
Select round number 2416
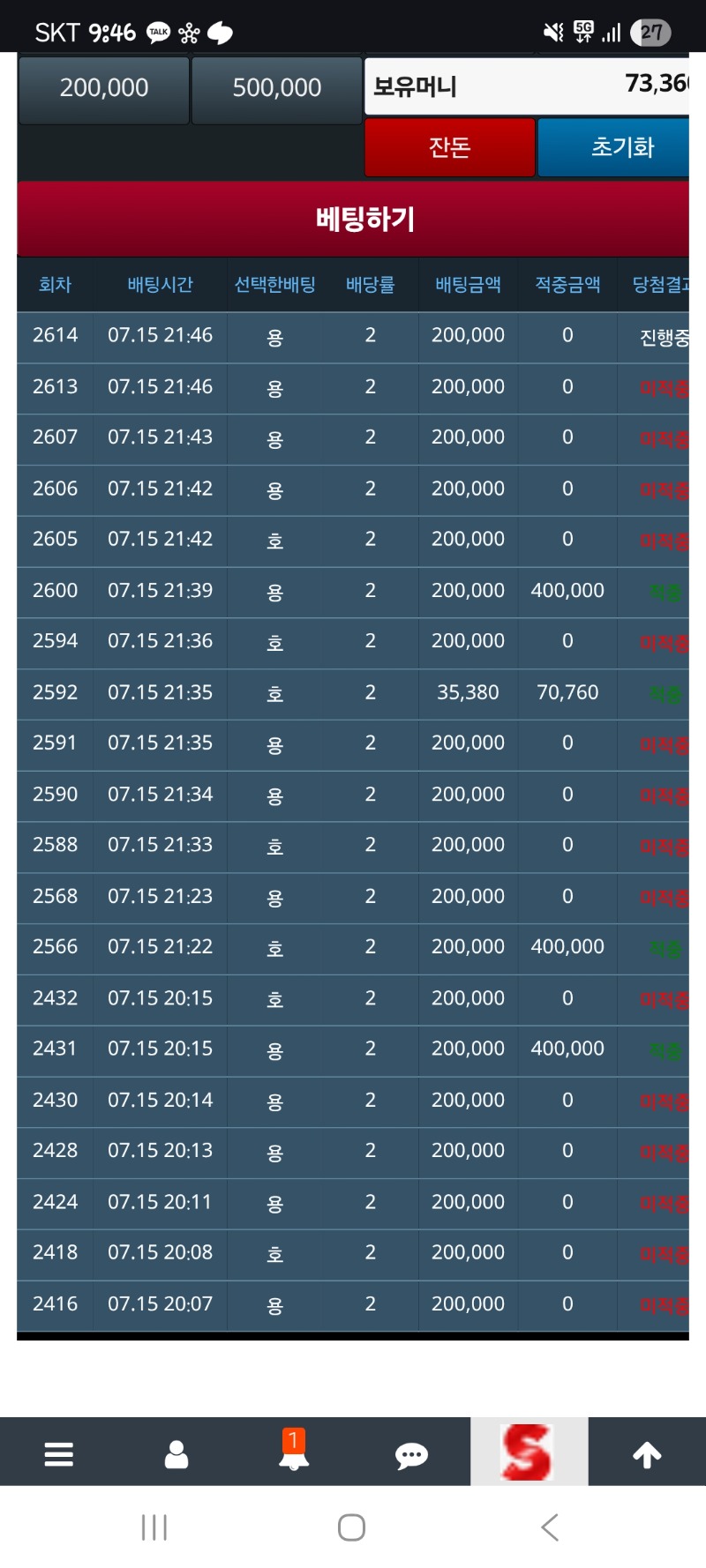click(x=55, y=1303)
